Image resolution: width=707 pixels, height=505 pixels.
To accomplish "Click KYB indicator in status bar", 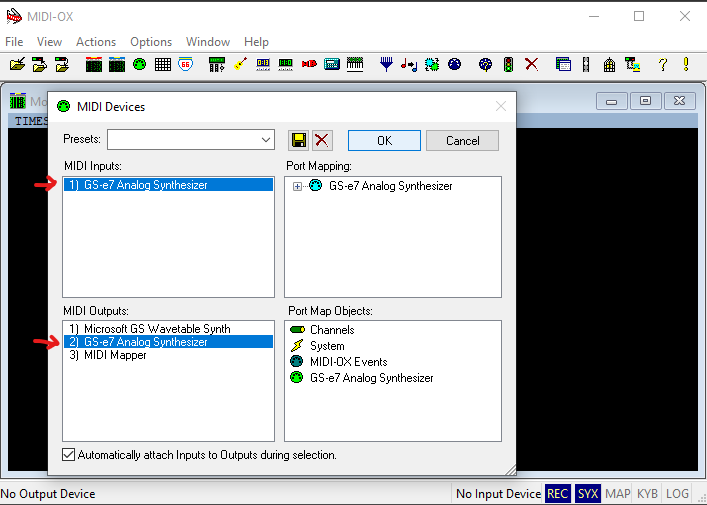I will [x=647, y=494].
